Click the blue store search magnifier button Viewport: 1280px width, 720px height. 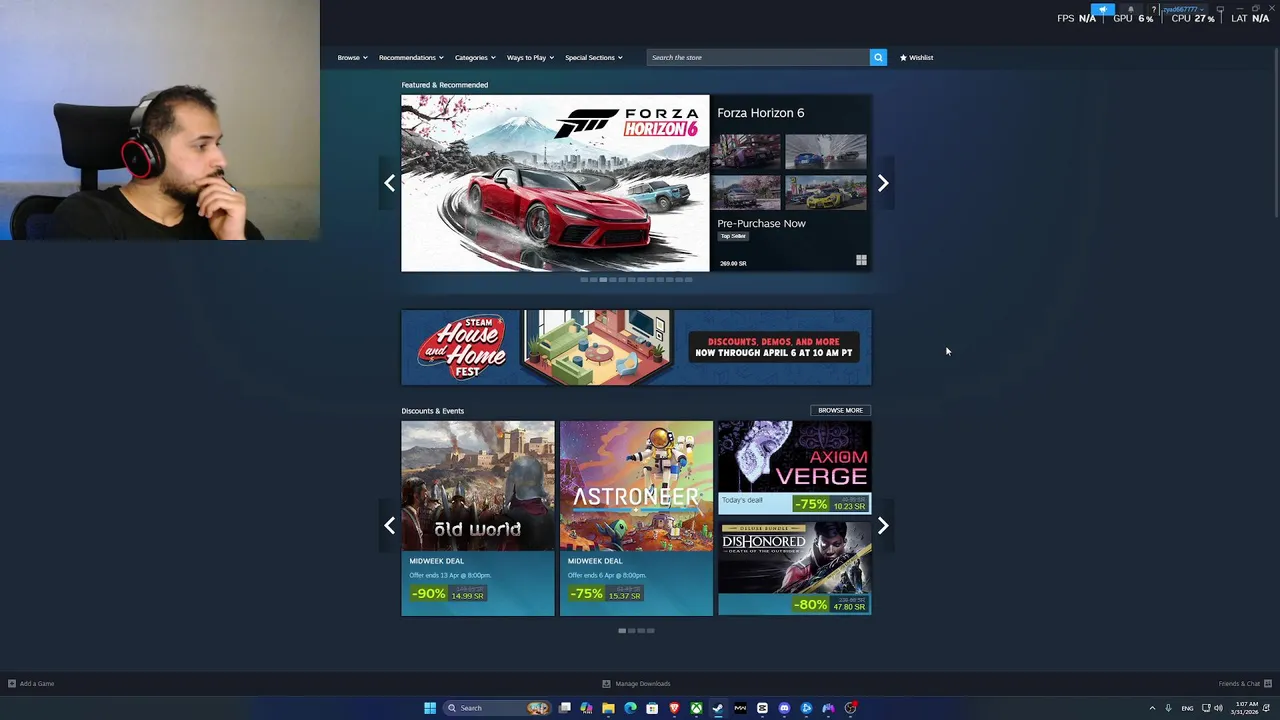tap(878, 57)
